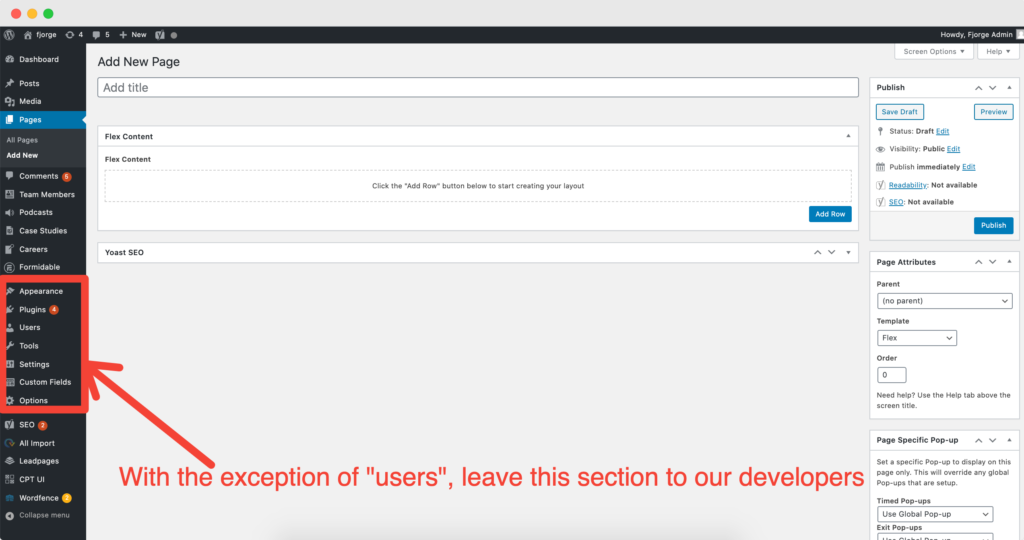
Task: Open the Screen Options tab
Action: point(934,51)
